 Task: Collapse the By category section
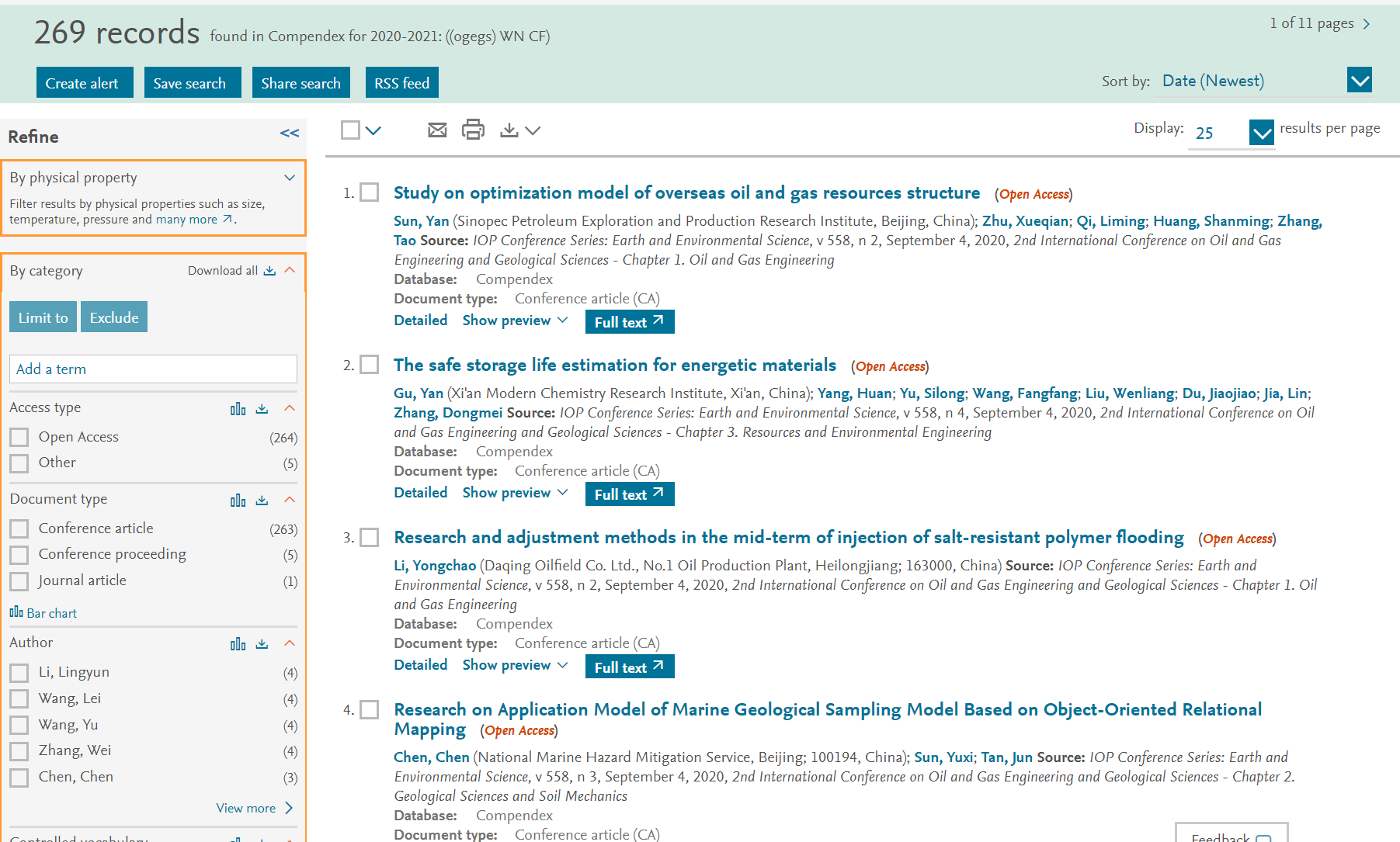[x=290, y=270]
